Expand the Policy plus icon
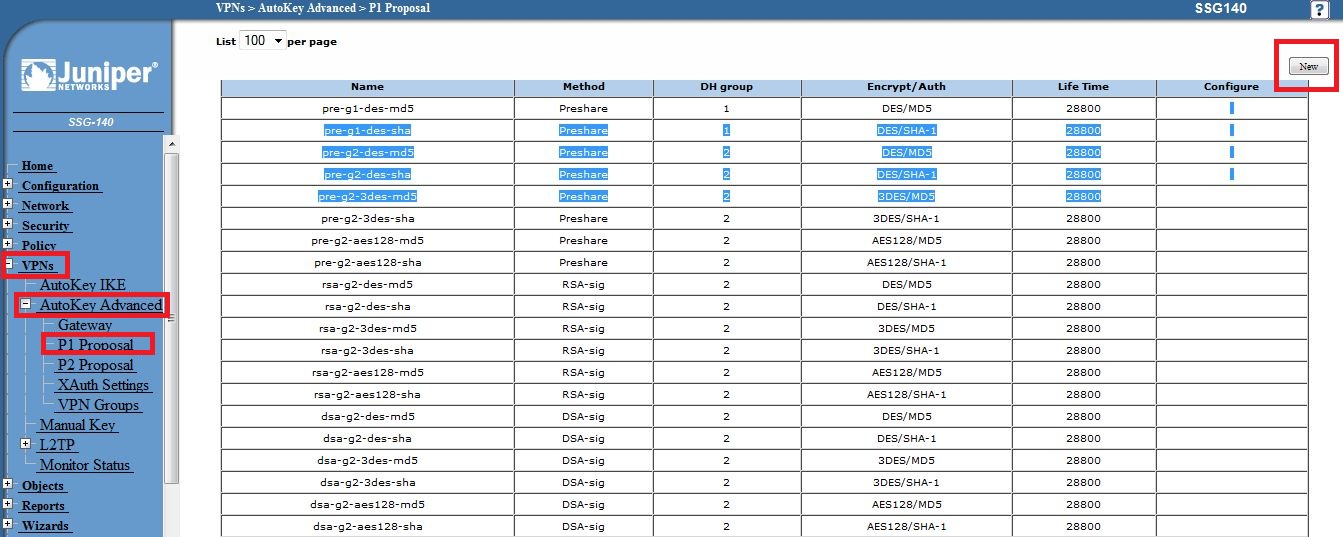1343x537 pixels. coord(8,245)
